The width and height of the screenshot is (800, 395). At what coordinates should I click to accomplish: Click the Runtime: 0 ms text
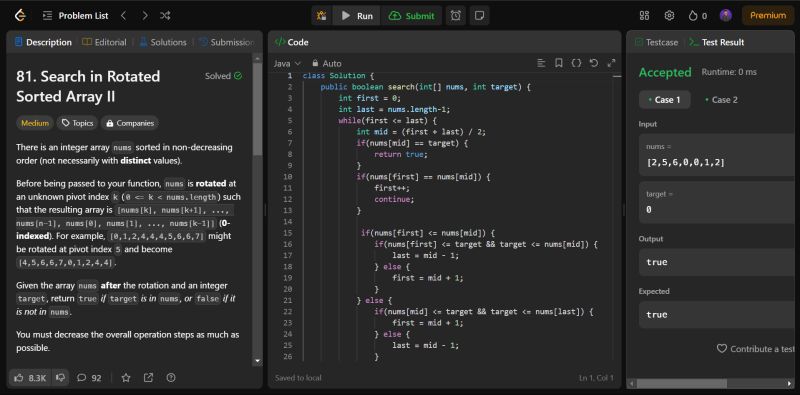click(x=729, y=72)
